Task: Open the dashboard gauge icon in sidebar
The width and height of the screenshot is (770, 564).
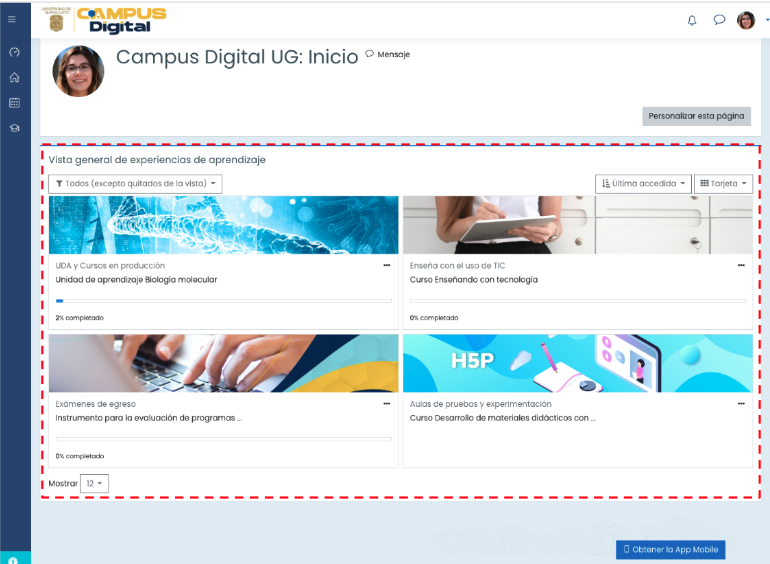Action: click(x=14, y=52)
